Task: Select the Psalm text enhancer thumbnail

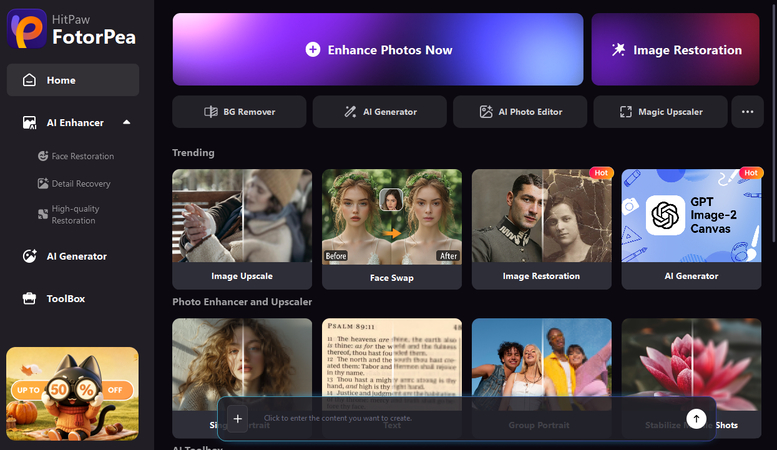Action: click(x=392, y=364)
